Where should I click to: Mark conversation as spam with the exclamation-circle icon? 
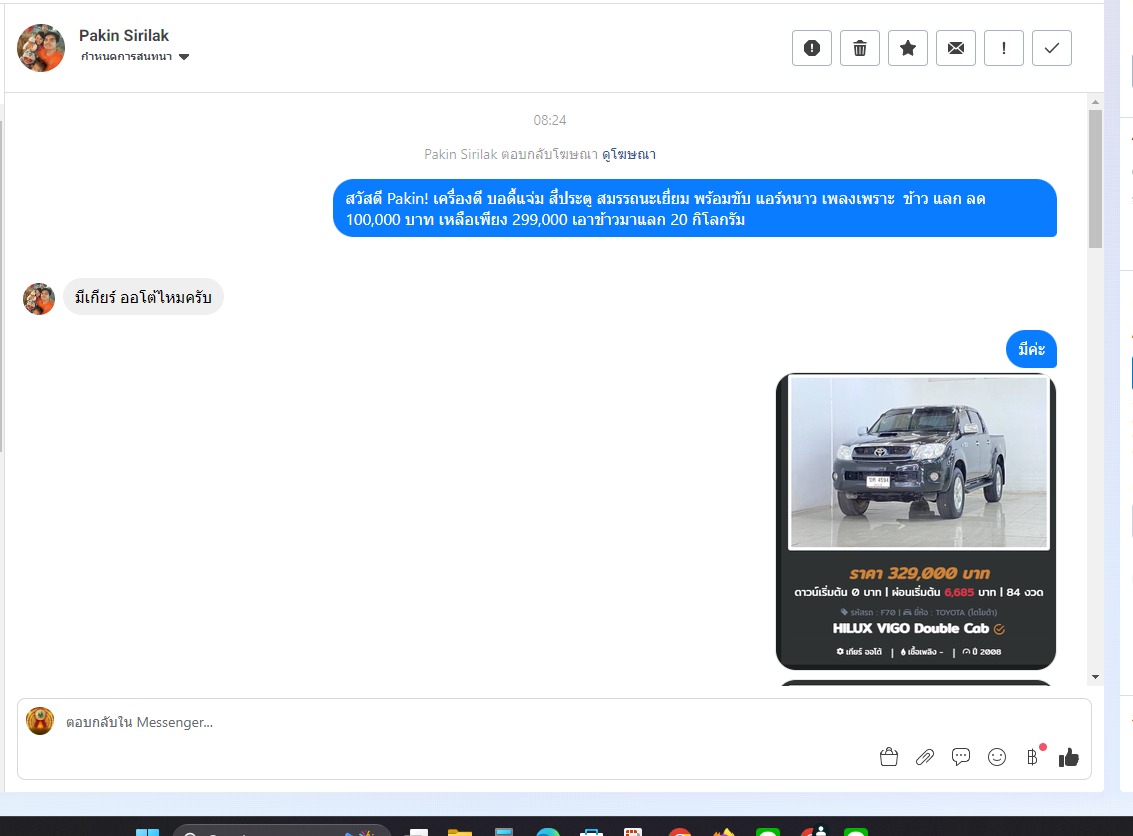(x=811, y=48)
